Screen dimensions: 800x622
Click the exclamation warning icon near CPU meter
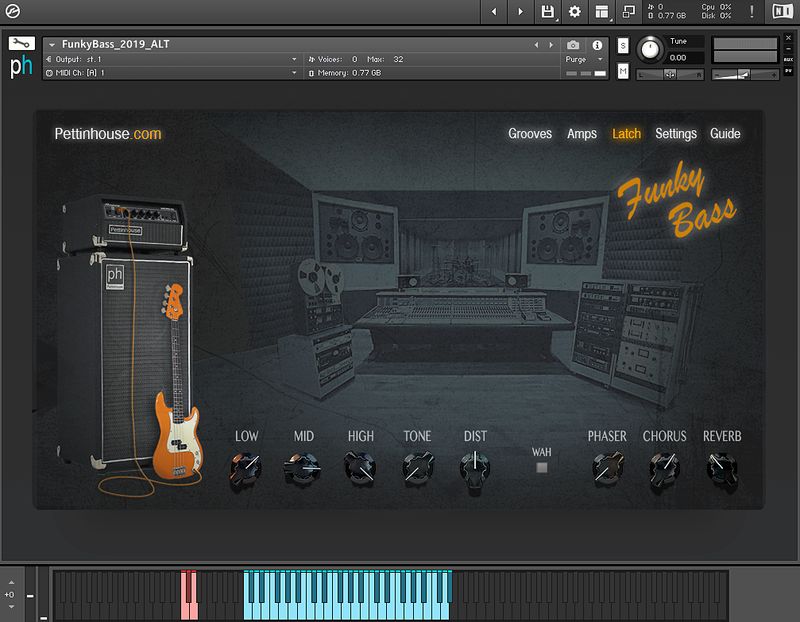[x=752, y=10]
